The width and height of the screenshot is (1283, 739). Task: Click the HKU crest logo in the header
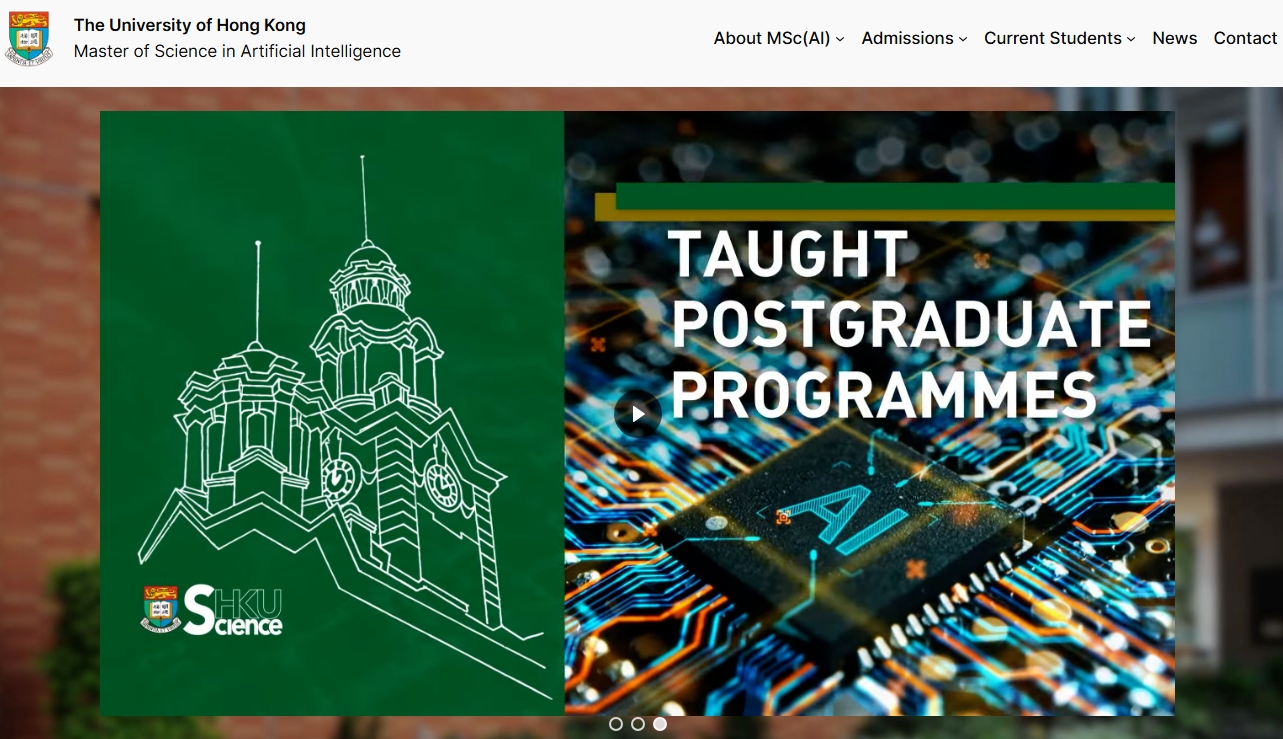29,38
